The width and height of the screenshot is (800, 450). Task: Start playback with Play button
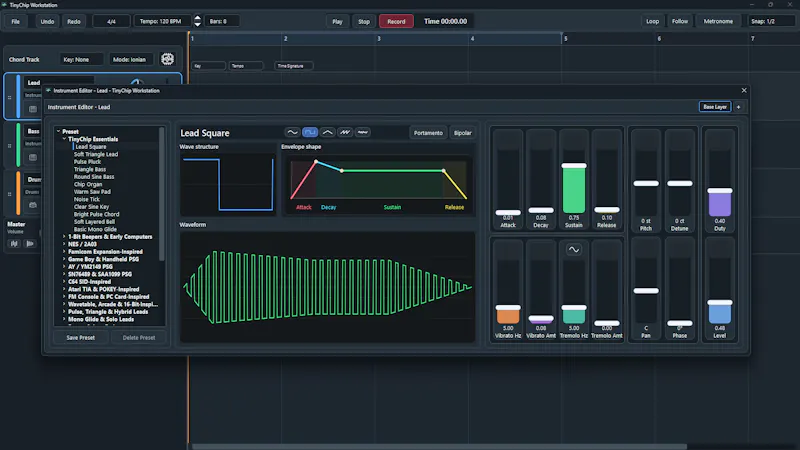(x=337, y=21)
